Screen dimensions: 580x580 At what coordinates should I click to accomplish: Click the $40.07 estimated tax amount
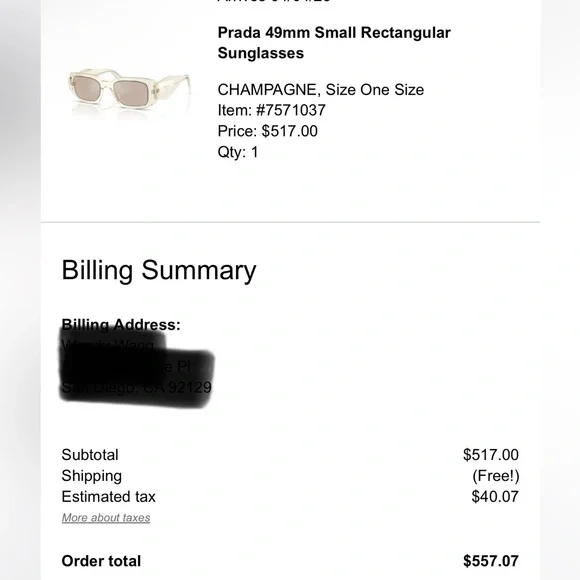point(495,496)
